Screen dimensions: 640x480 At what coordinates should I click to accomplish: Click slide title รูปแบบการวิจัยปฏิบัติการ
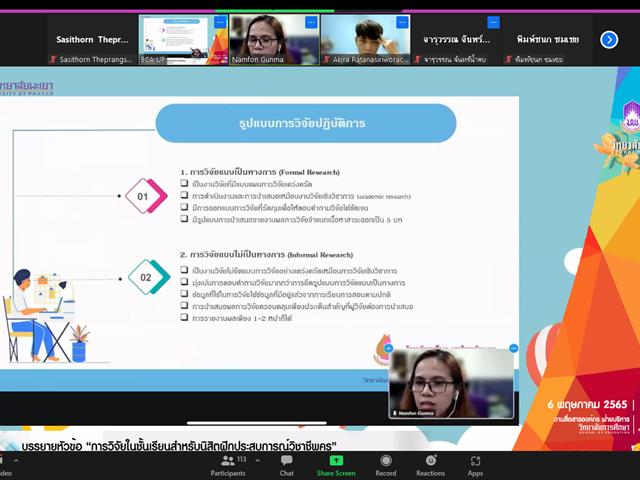302,123
